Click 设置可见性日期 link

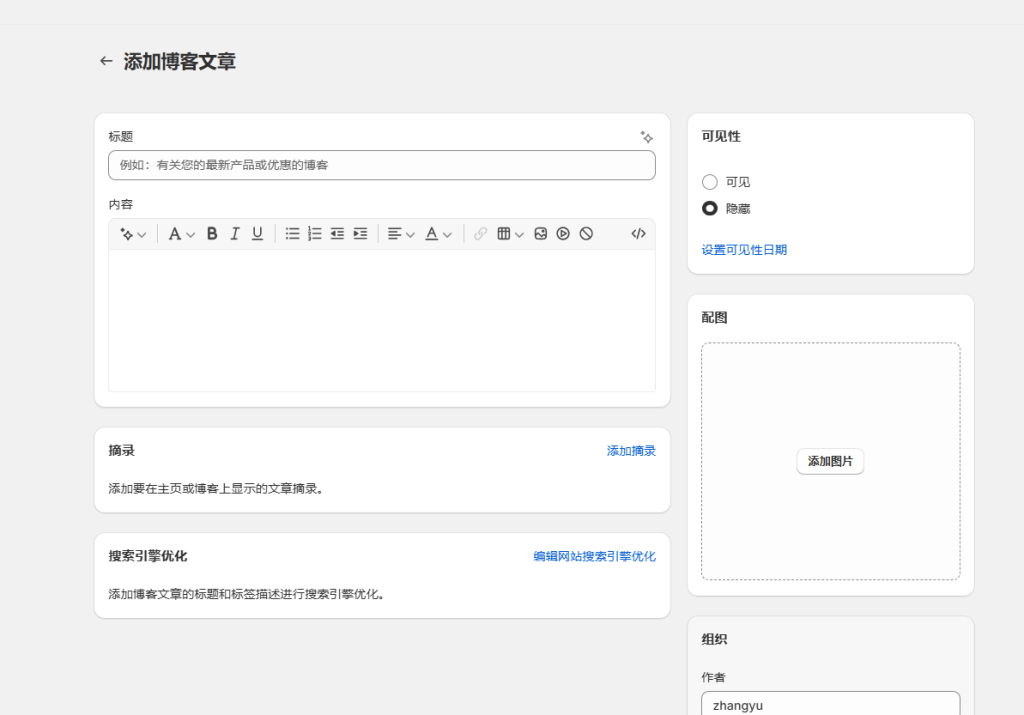[x=743, y=249]
